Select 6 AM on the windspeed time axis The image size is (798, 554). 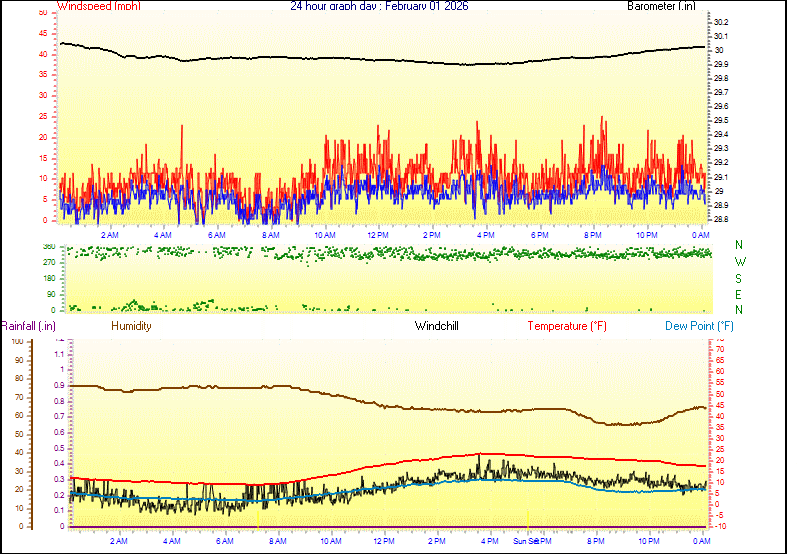216,234
